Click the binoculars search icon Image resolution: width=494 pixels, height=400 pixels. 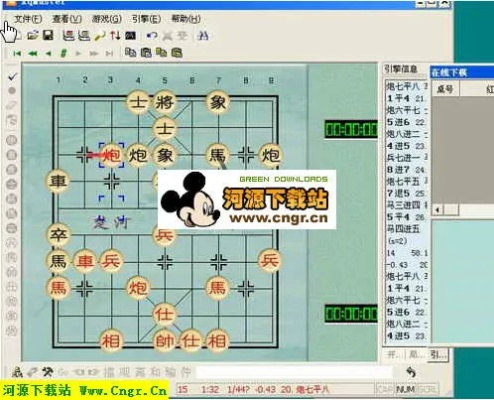(x=203, y=35)
